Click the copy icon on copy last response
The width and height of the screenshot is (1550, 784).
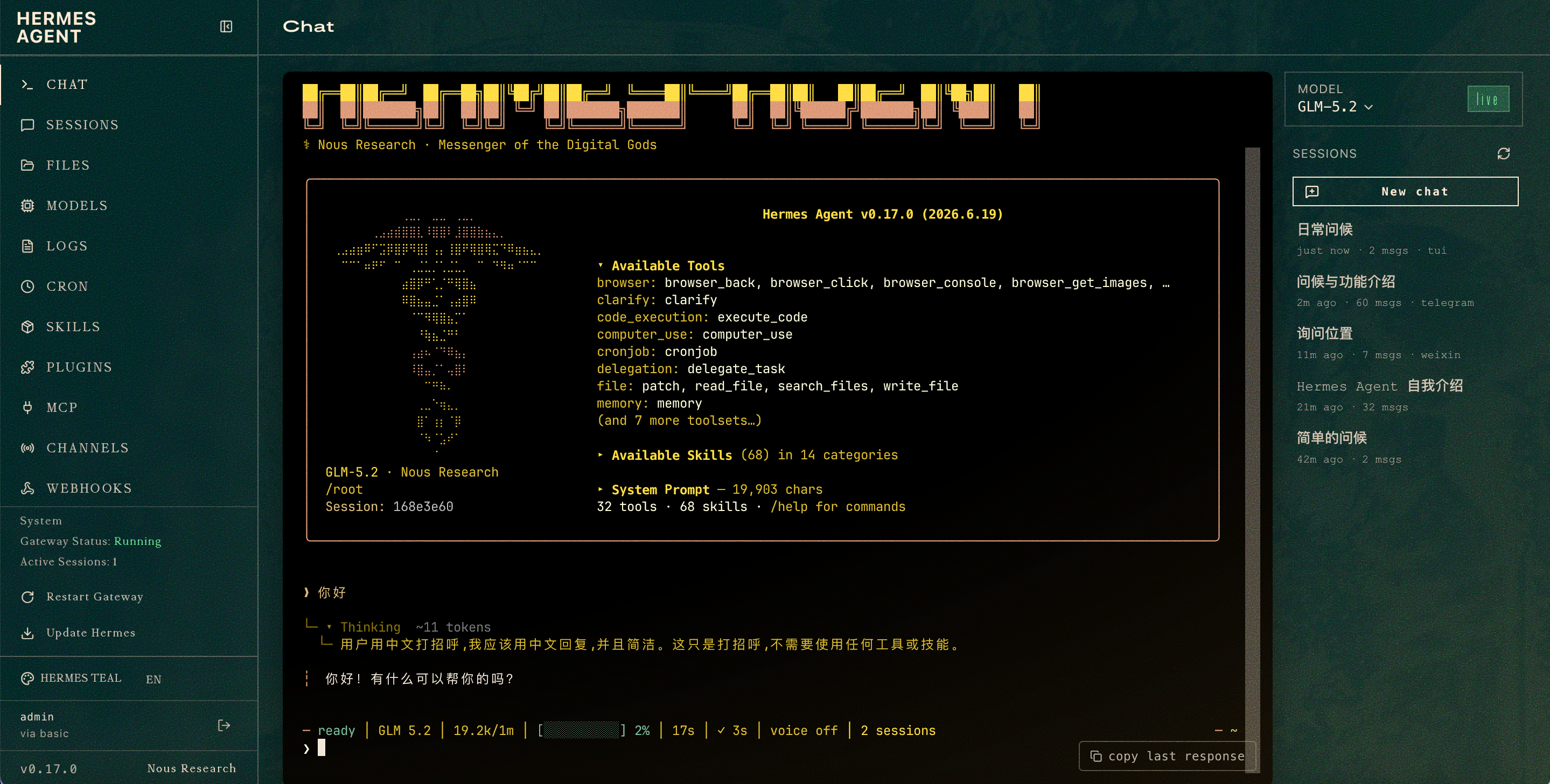click(1095, 755)
